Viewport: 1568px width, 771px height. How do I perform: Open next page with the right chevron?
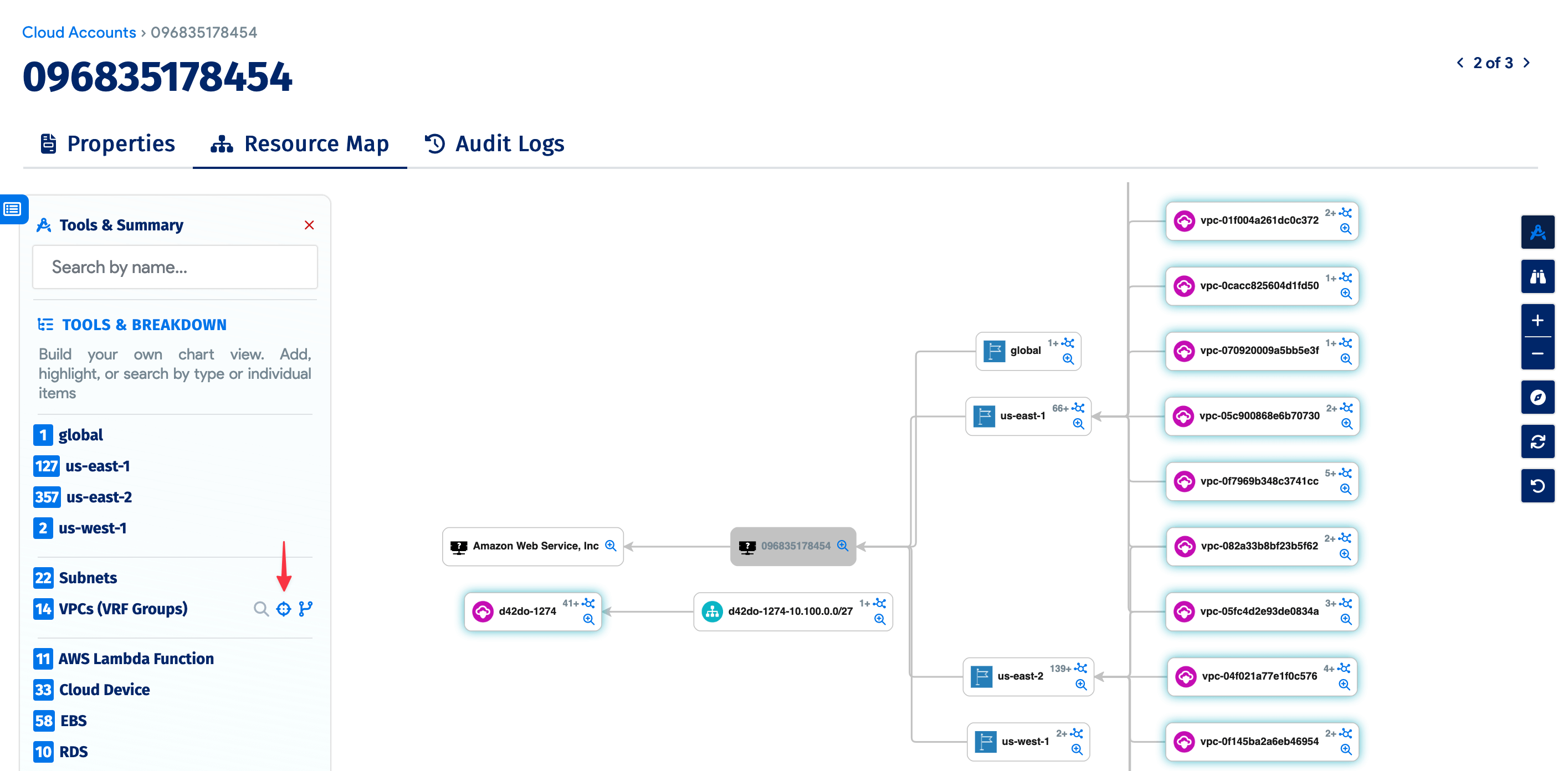pyautogui.click(x=1527, y=63)
